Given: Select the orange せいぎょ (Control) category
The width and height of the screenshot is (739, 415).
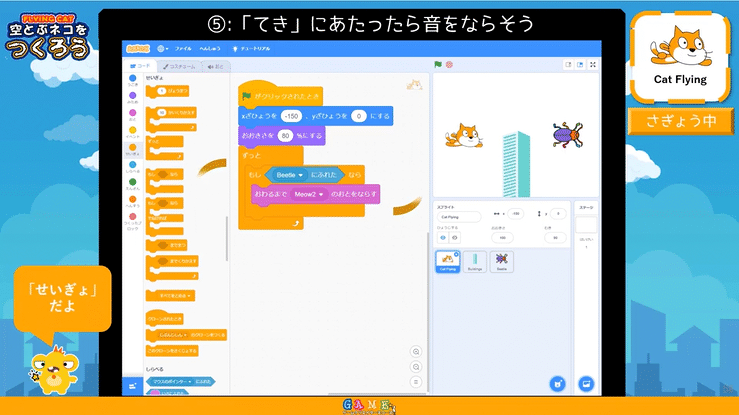Looking at the screenshot, I should click(x=133, y=150).
